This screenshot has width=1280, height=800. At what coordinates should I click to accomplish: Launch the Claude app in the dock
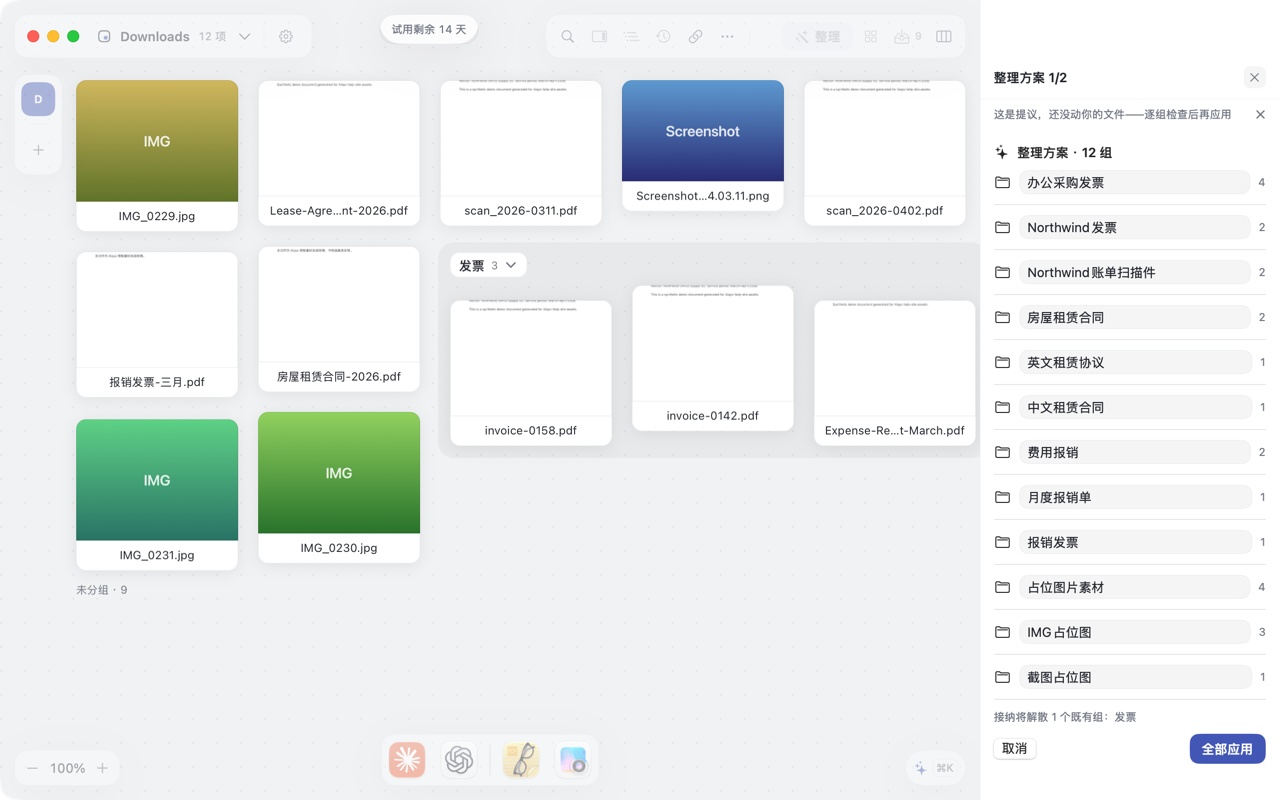pos(407,760)
